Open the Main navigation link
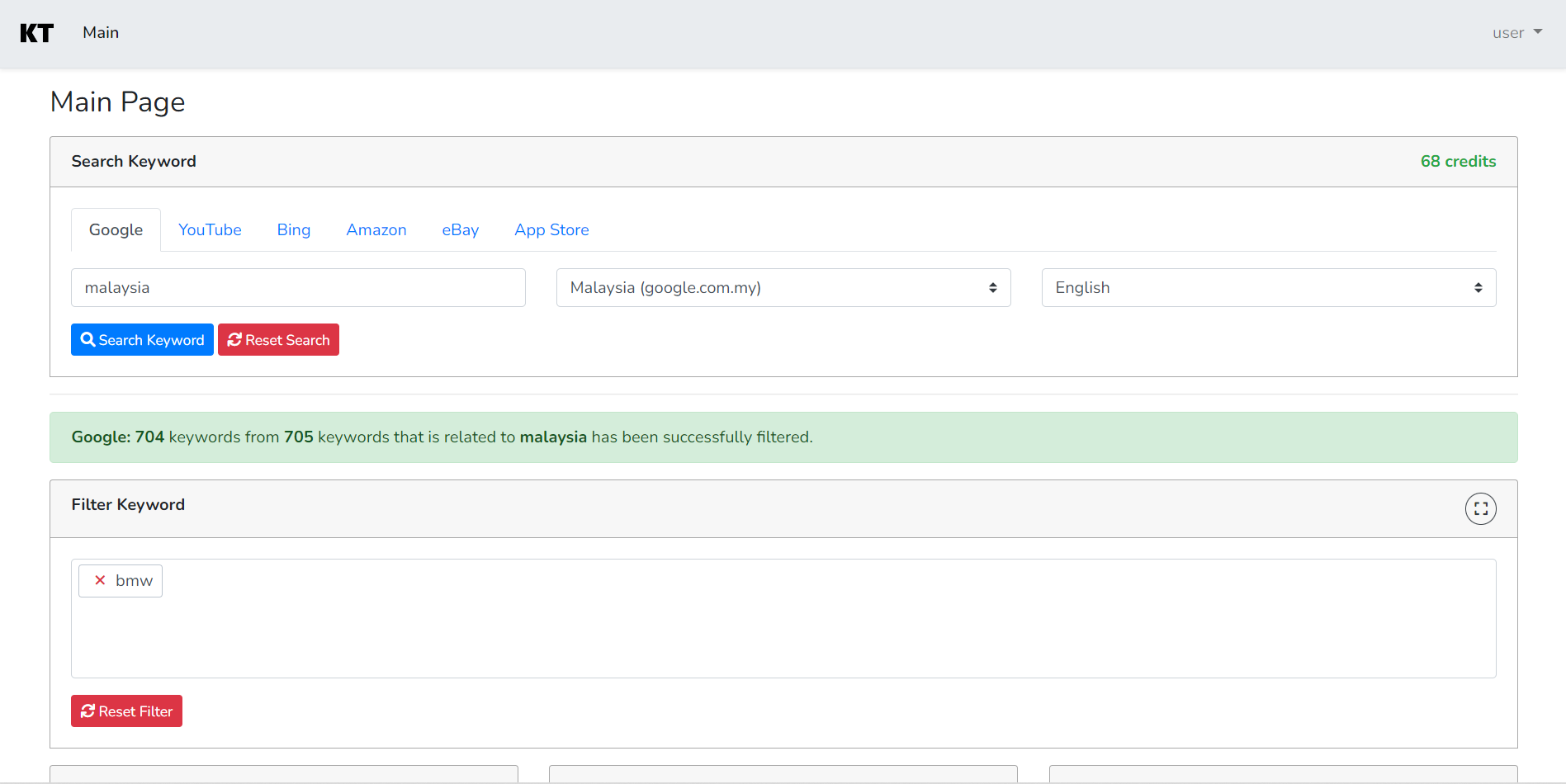1566x784 pixels. tap(101, 33)
